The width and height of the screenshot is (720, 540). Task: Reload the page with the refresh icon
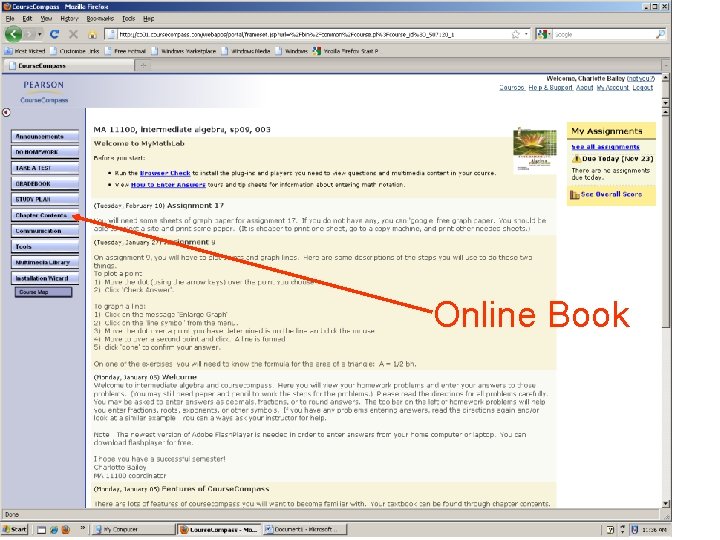[x=55, y=34]
